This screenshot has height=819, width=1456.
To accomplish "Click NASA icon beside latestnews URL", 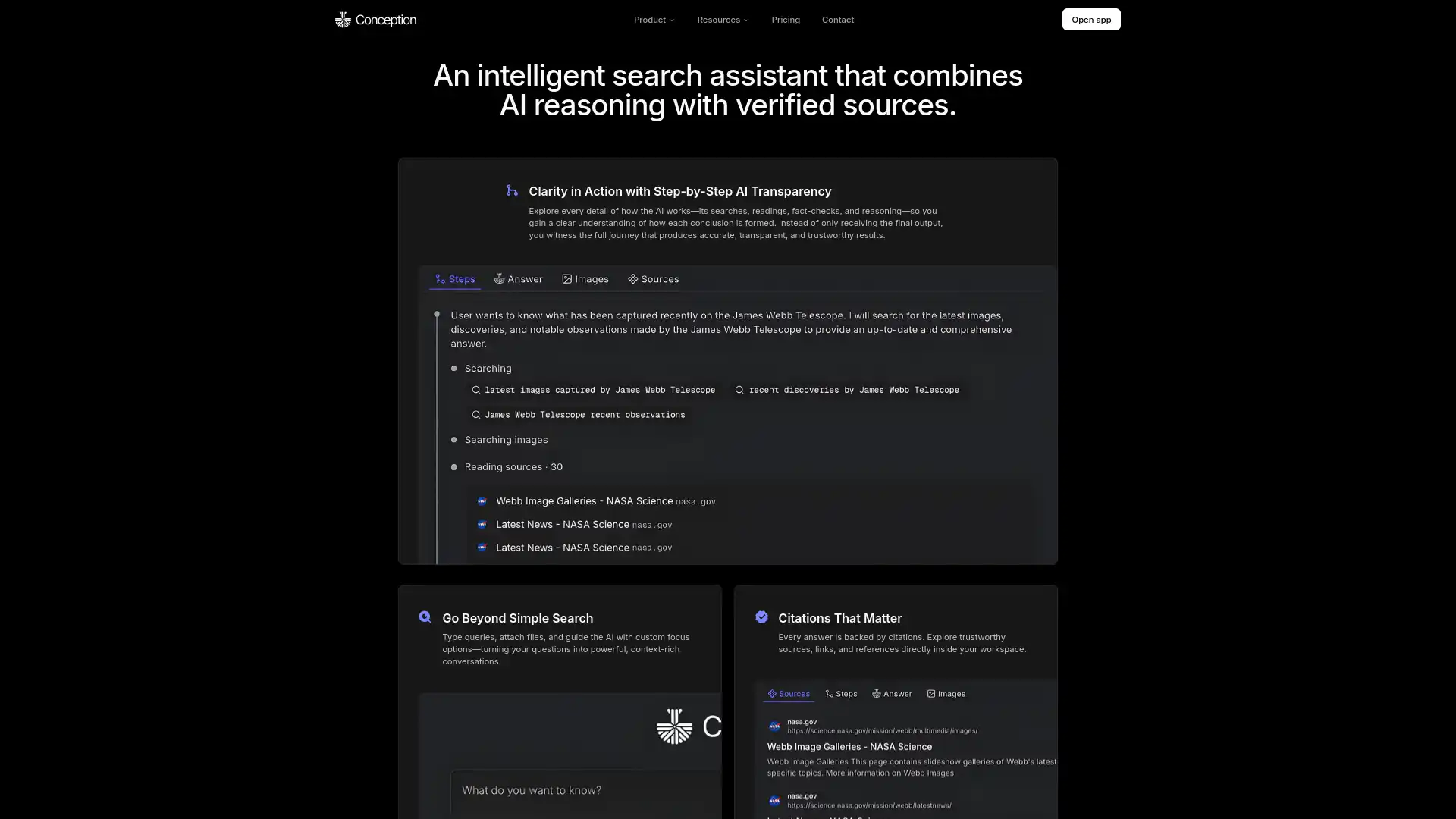I will (774, 801).
